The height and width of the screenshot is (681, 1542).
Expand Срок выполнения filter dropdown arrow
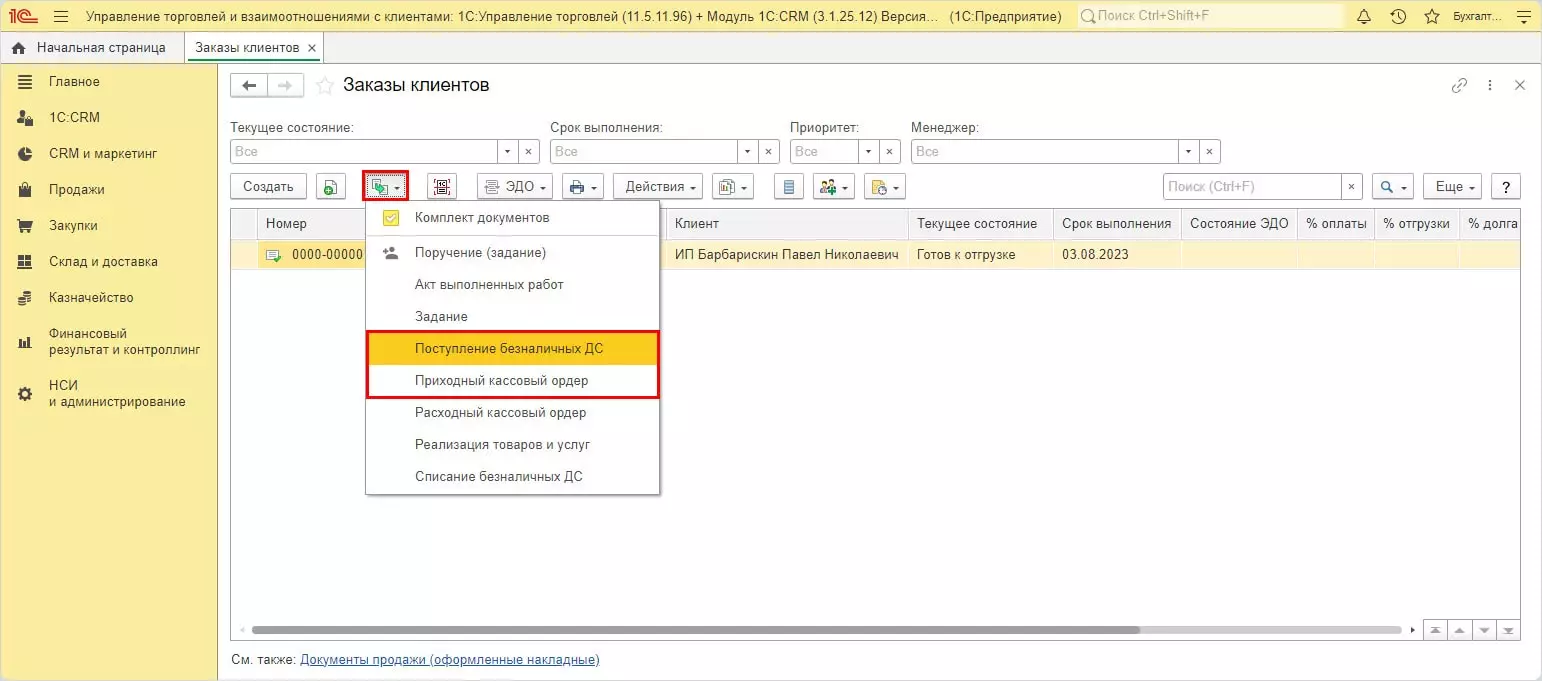tap(749, 152)
